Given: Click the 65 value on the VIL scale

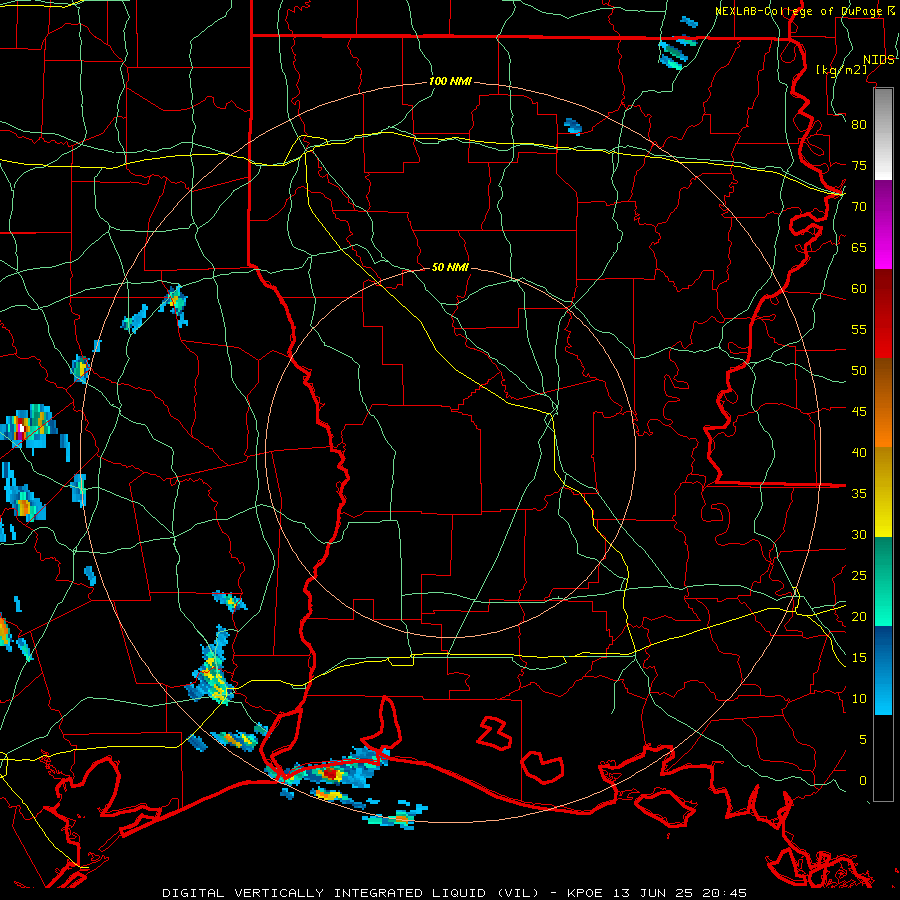Looking at the screenshot, I should click(x=859, y=248).
